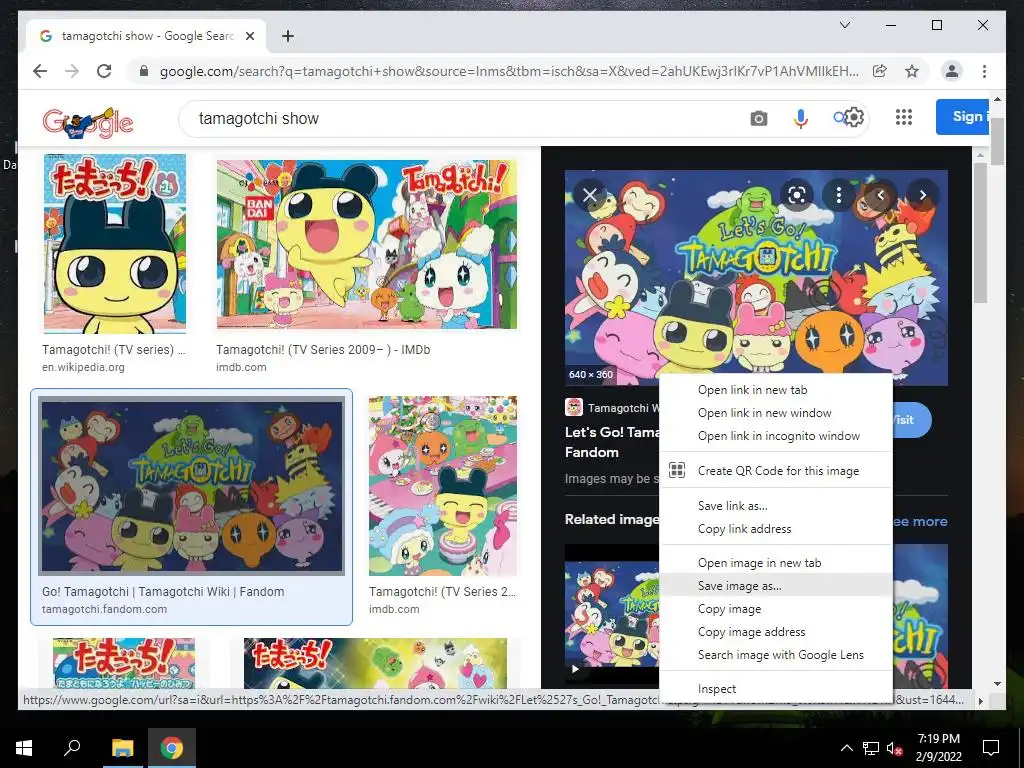Open Tamagotchi! (TV Series 2009– ) - IMDb caption

coord(323,349)
